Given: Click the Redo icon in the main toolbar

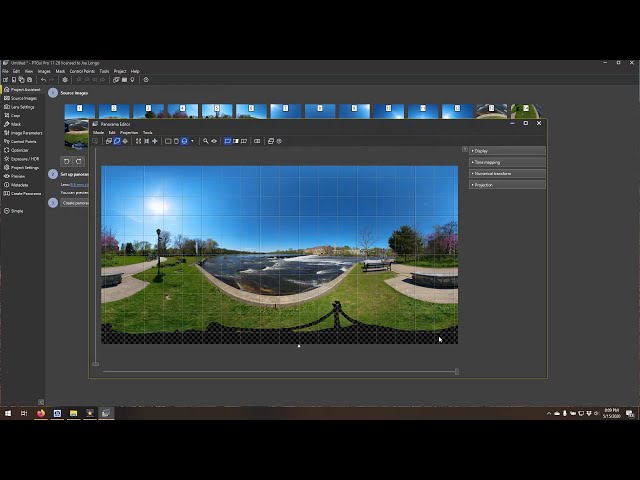Looking at the screenshot, I should coord(51,80).
